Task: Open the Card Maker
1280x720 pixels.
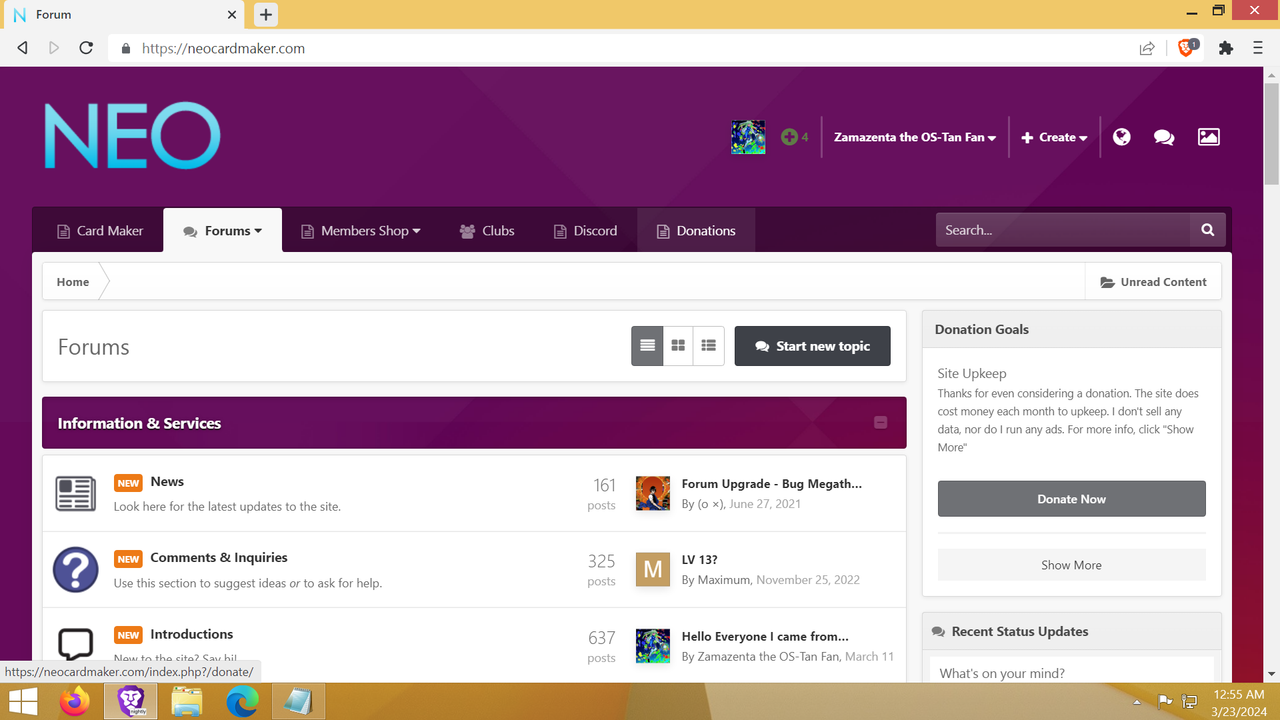Action: [x=98, y=230]
